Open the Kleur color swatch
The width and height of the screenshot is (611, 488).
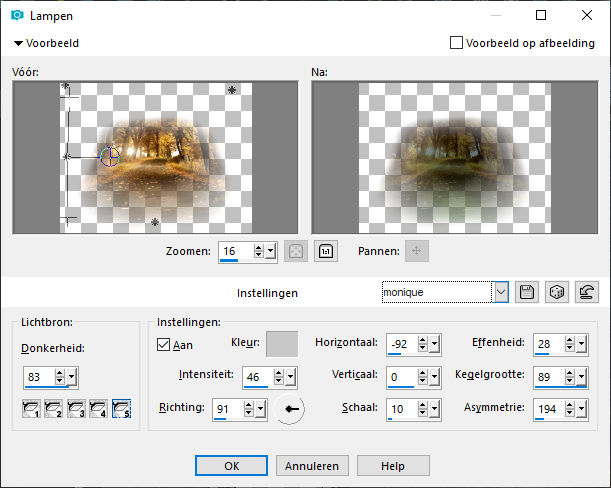(282, 344)
